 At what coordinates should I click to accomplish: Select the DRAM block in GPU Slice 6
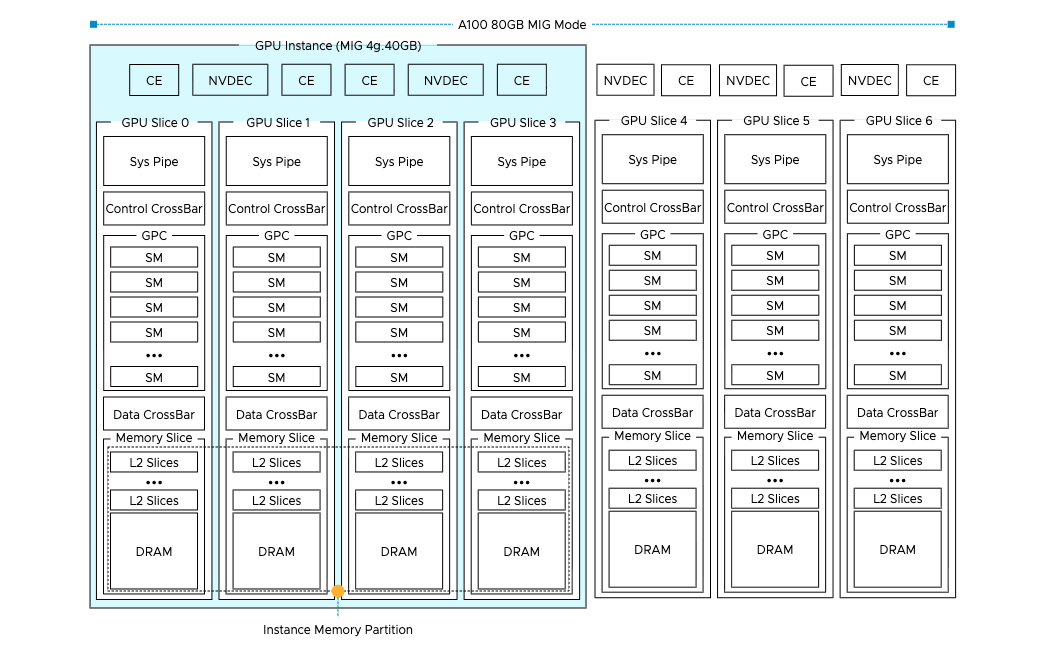pyautogui.click(x=898, y=549)
